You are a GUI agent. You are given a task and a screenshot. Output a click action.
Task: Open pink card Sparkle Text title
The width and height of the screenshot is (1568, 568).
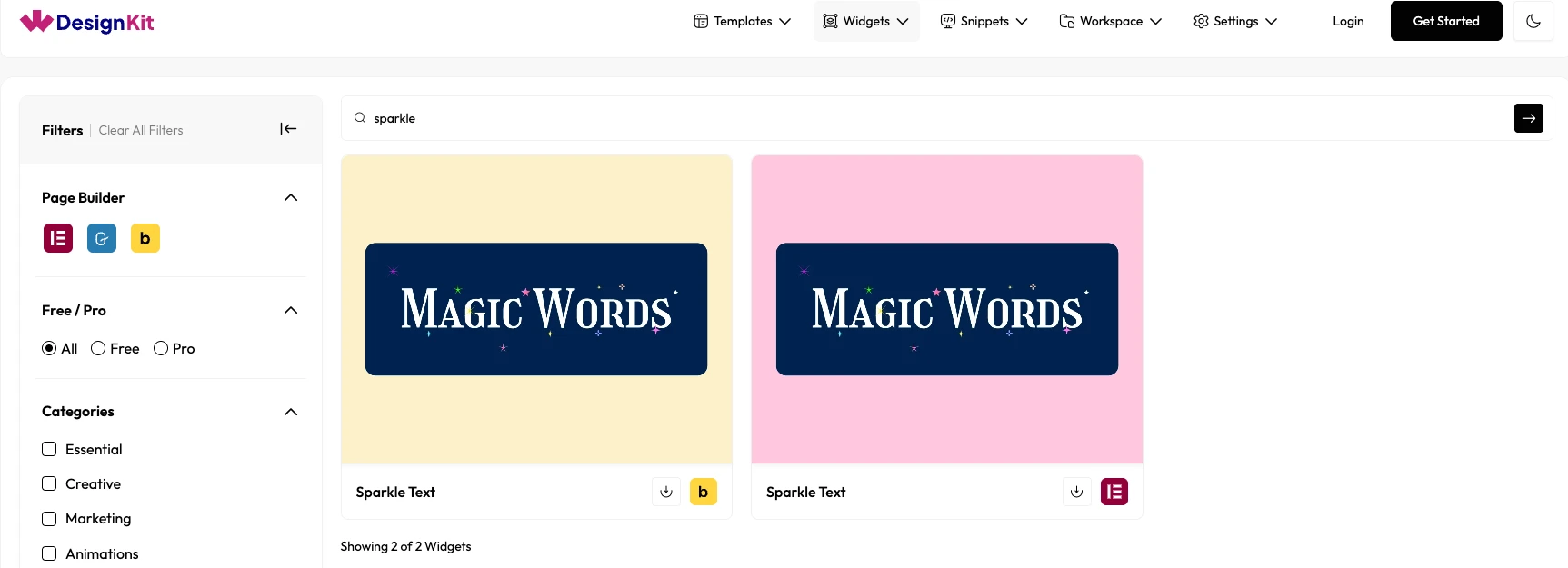click(x=805, y=492)
